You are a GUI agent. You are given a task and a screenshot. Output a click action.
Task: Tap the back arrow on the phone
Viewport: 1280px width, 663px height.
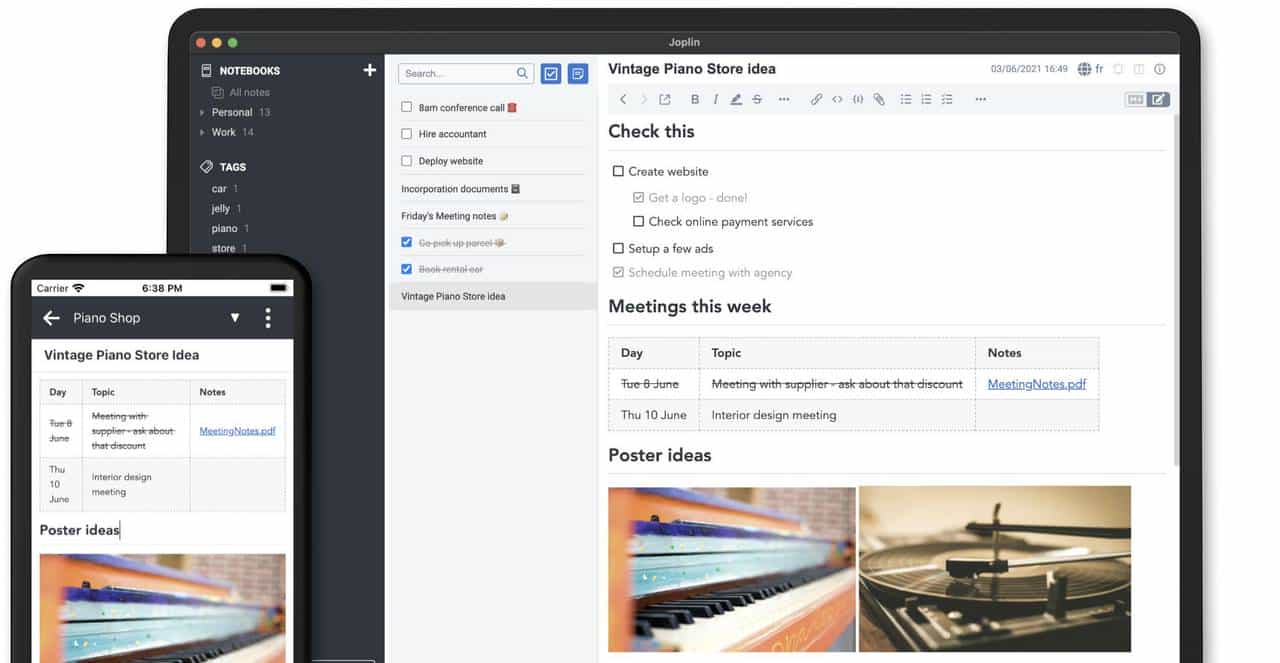tap(52, 318)
